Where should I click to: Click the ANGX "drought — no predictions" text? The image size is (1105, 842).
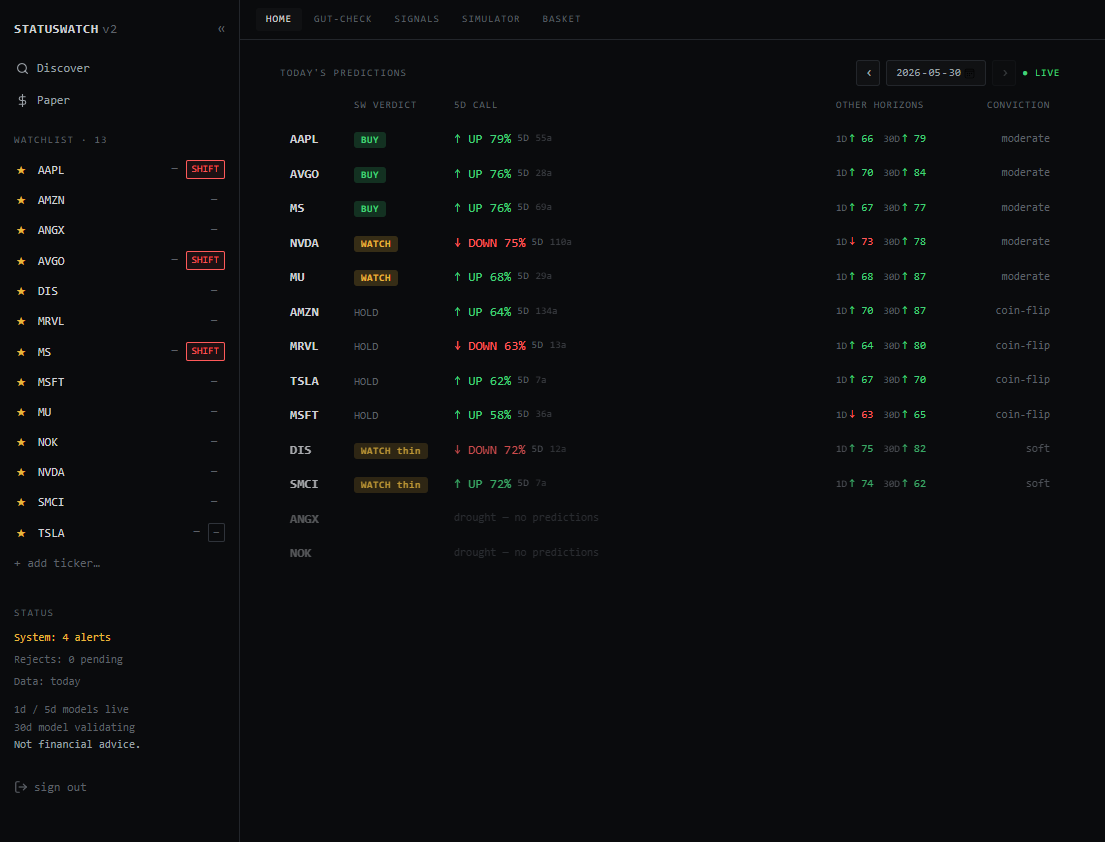point(526,517)
